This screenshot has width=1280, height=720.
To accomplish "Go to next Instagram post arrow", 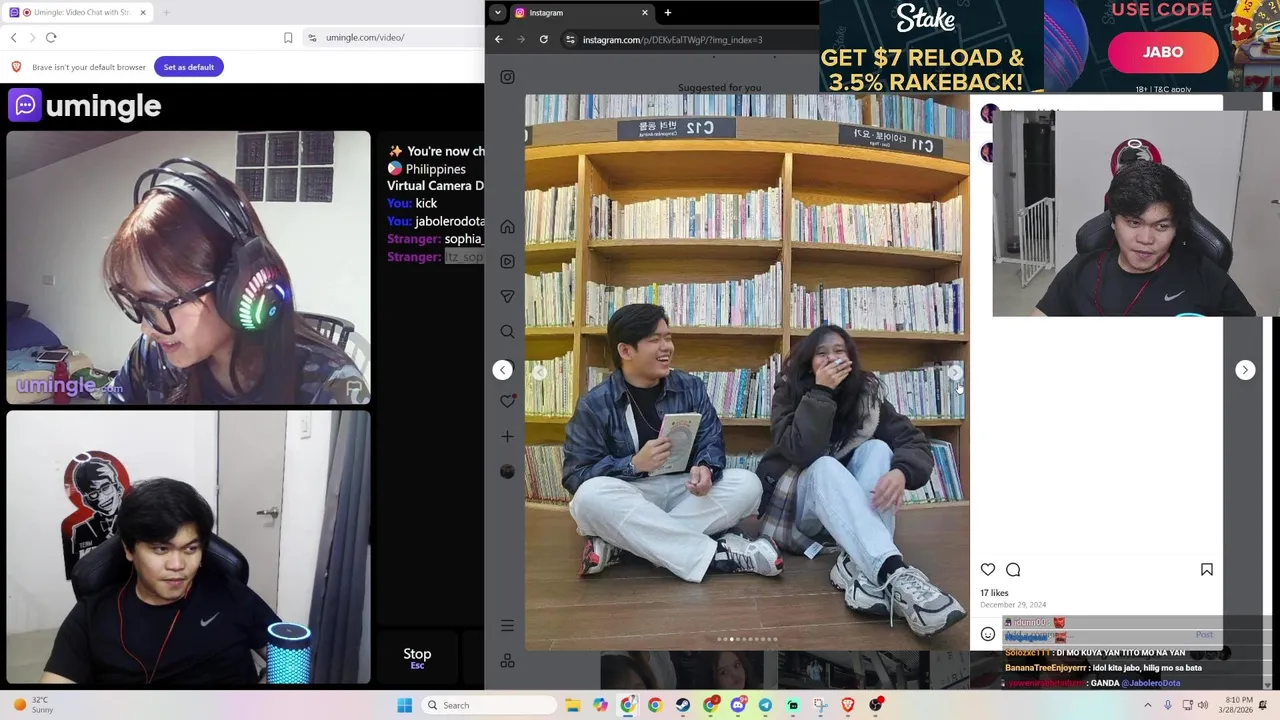I will (x=1245, y=370).
